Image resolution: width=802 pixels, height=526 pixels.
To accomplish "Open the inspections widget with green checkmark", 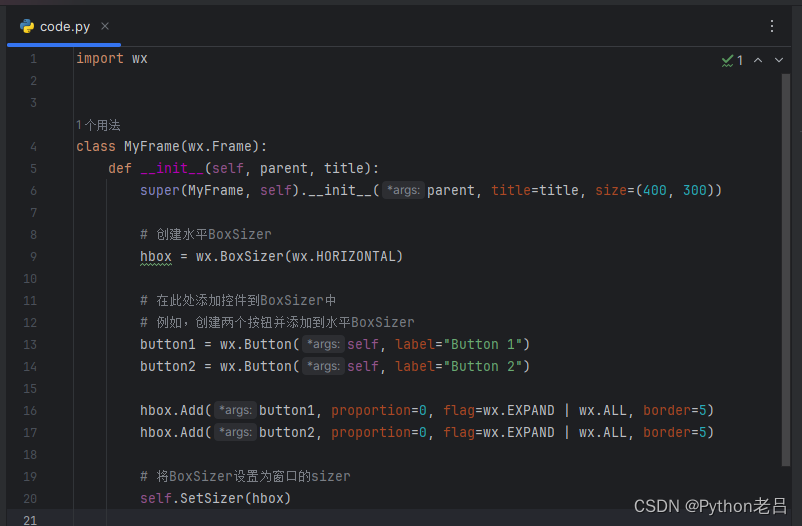I will (x=732, y=60).
